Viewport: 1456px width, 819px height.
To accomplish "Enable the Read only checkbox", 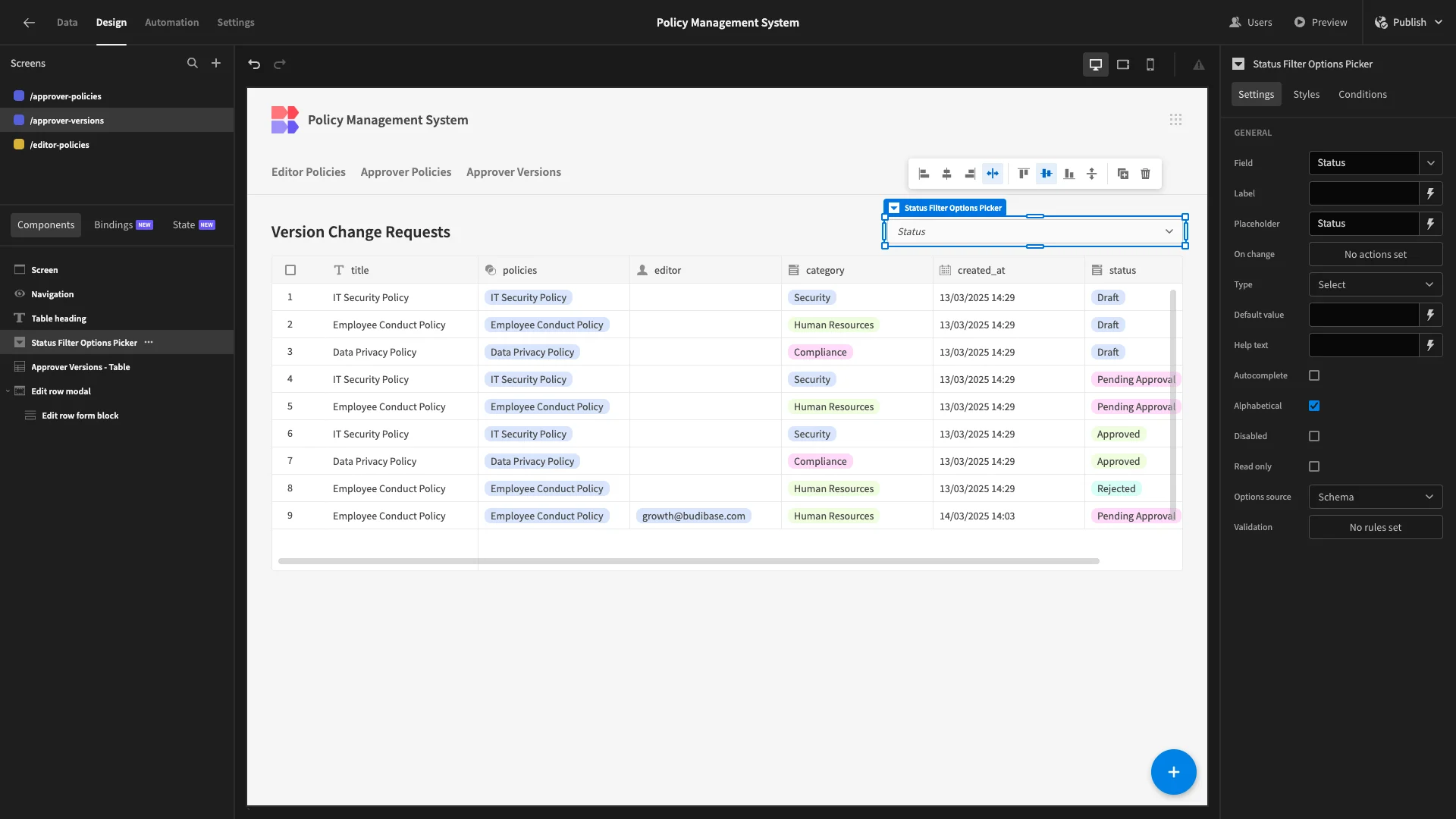I will coord(1314,466).
